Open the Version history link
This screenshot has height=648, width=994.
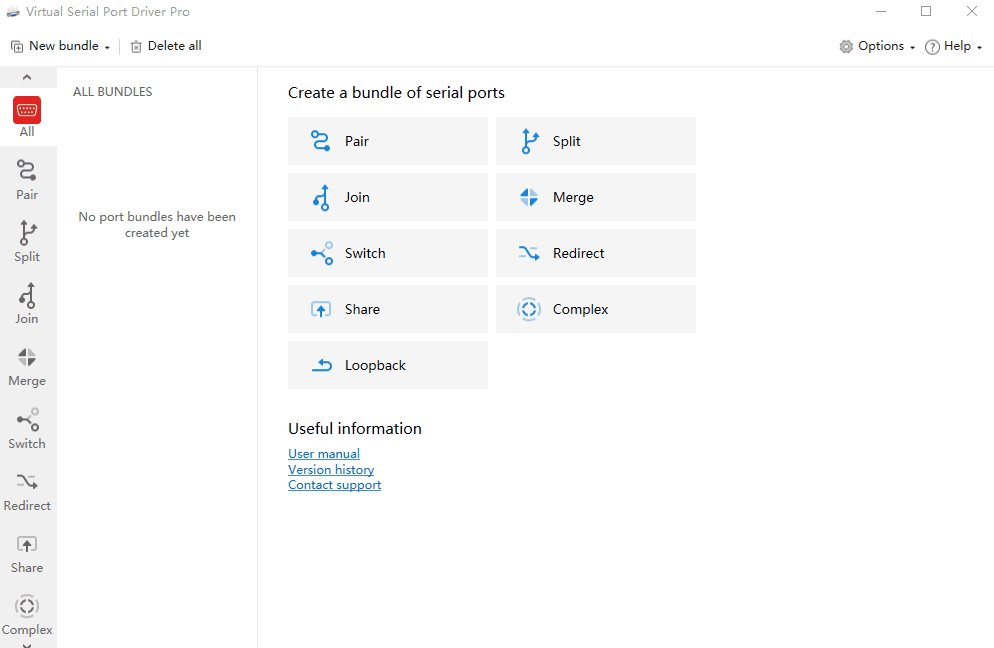click(331, 470)
